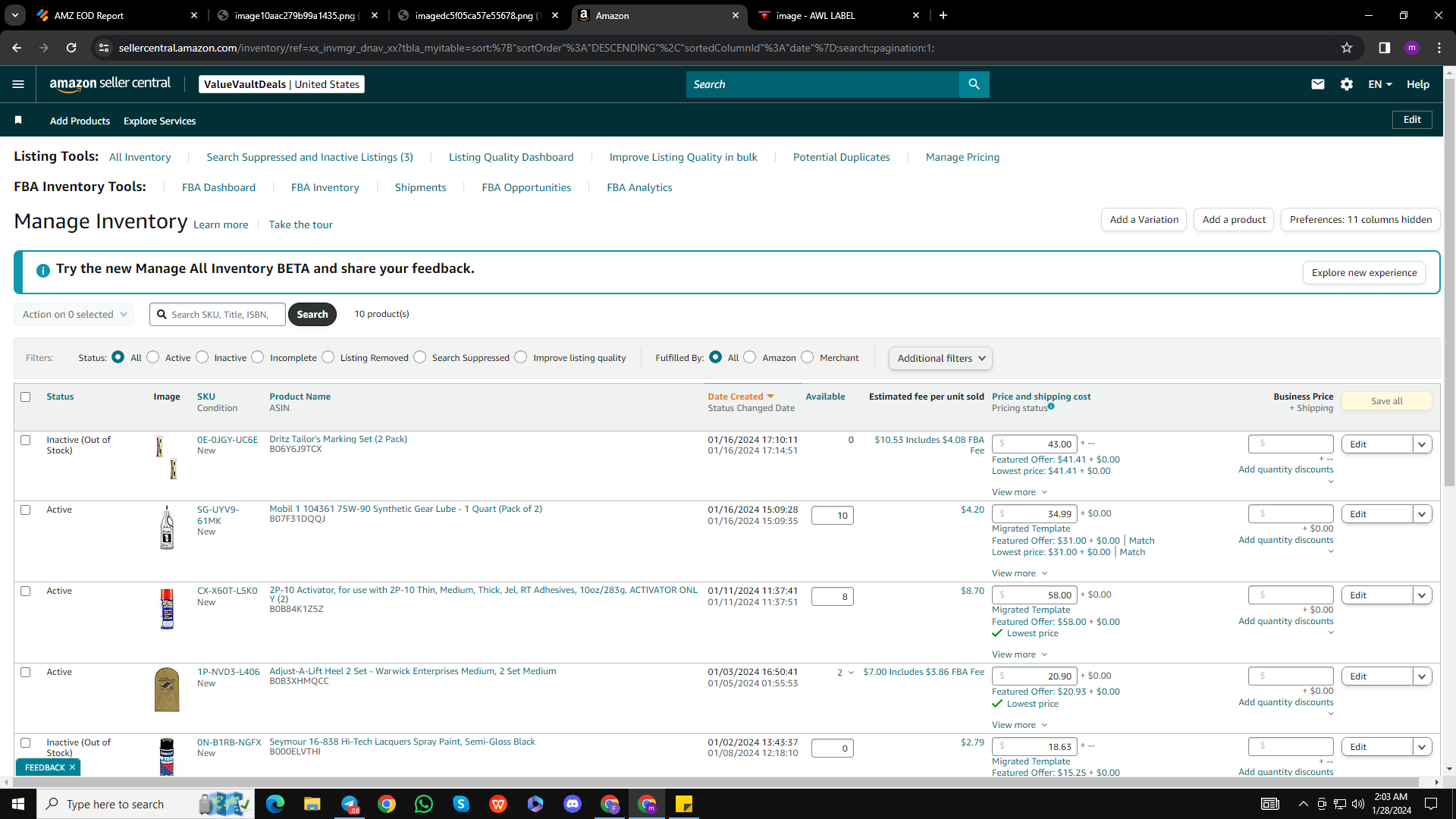
Task: Open the EN language dropdown
Action: click(1380, 84)
